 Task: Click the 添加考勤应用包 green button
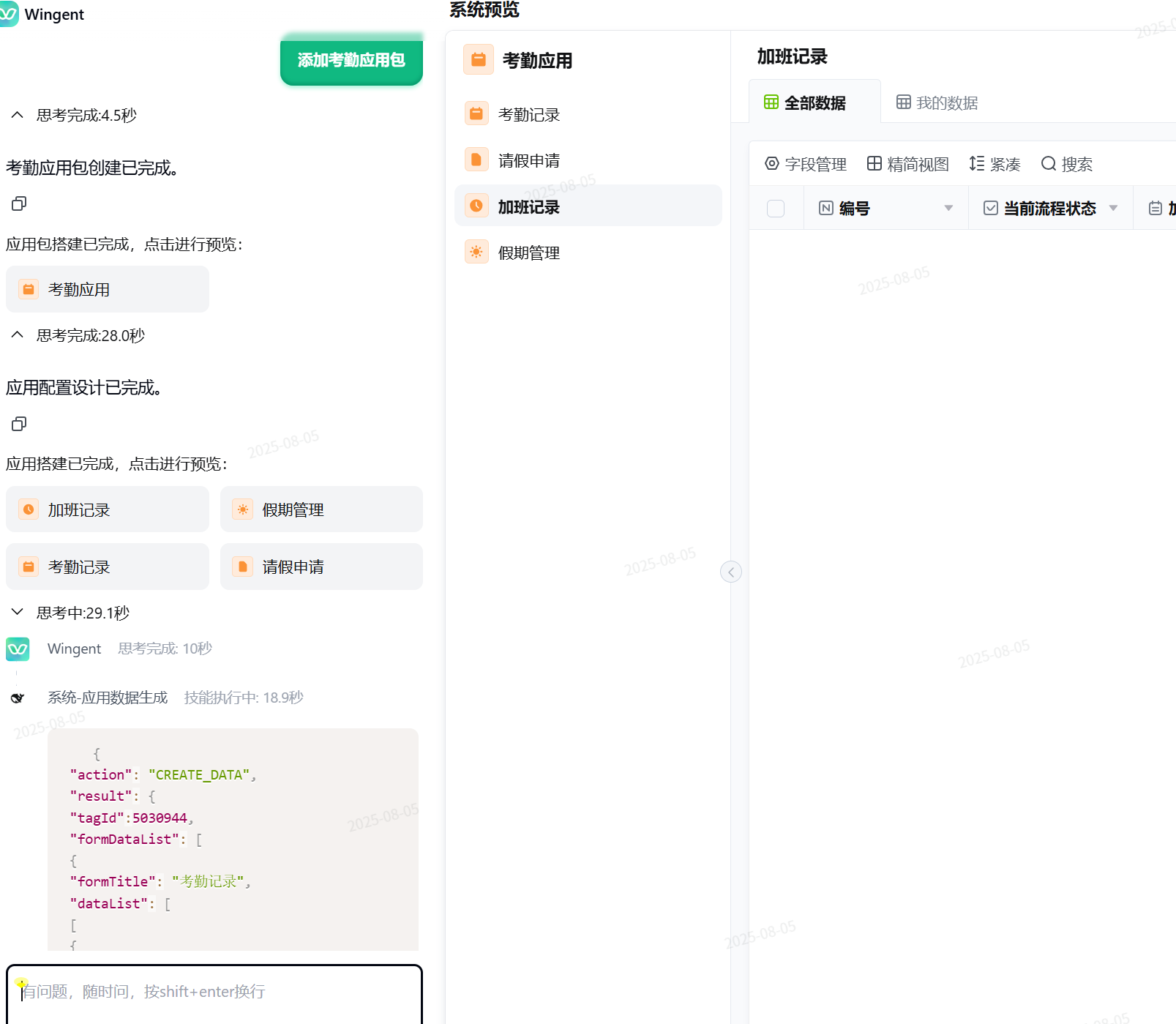pos(351,61)
